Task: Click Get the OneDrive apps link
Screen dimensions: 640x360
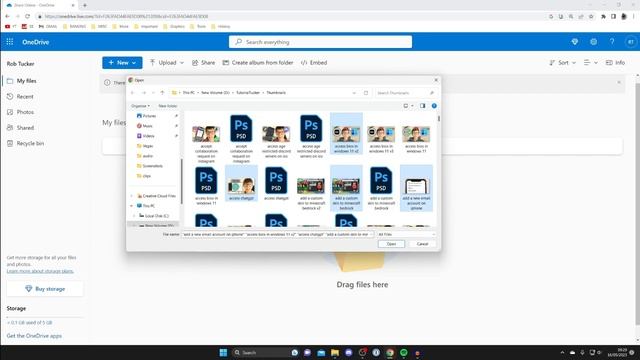Action: (34, 336)
